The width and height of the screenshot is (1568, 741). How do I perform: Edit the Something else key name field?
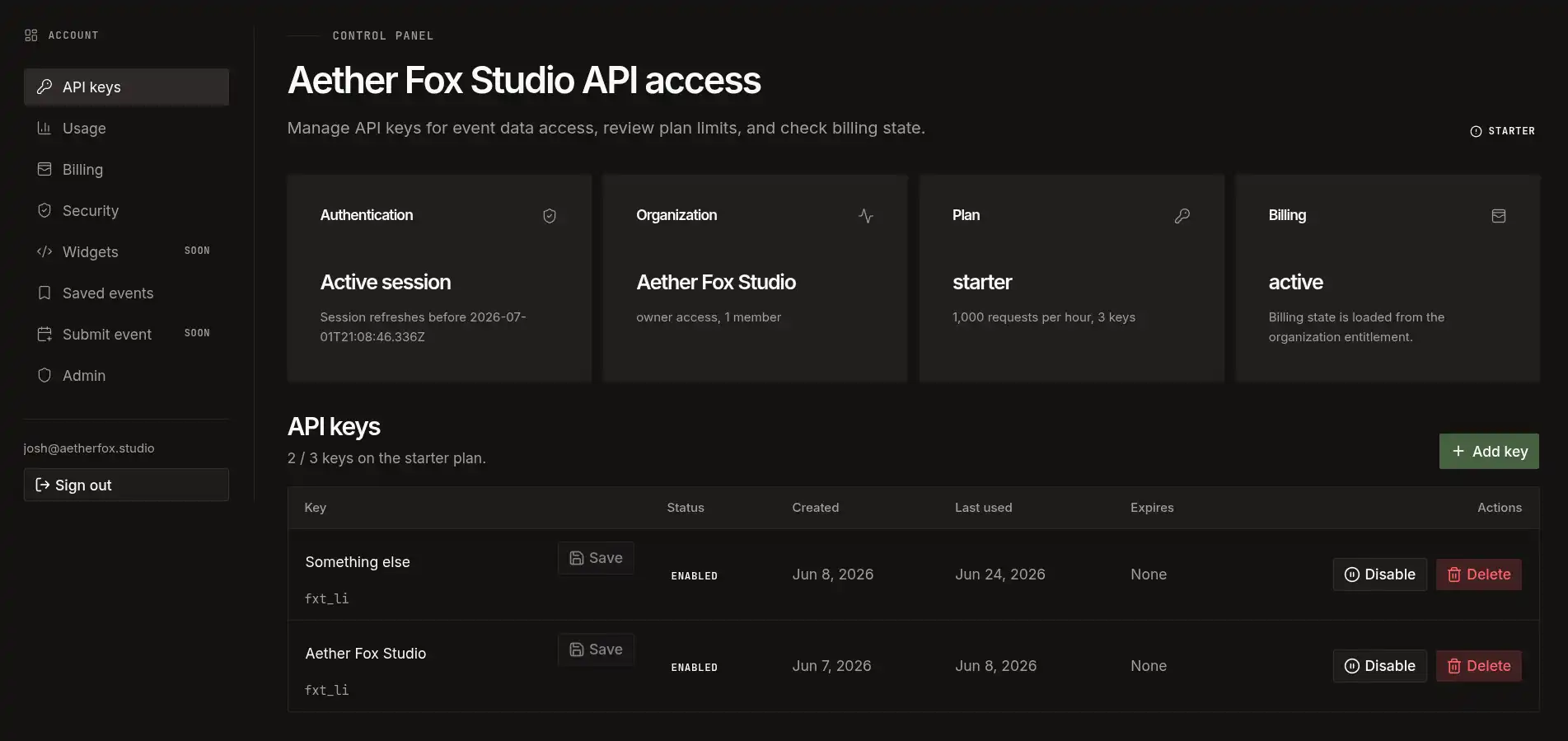coord(426,561)
